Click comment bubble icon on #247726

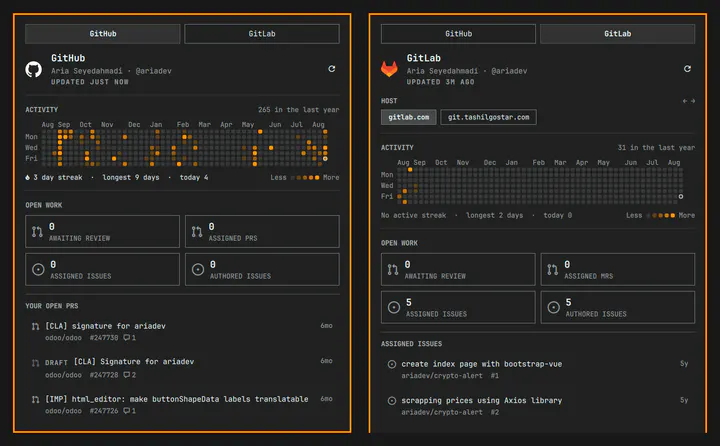point(126,411)
